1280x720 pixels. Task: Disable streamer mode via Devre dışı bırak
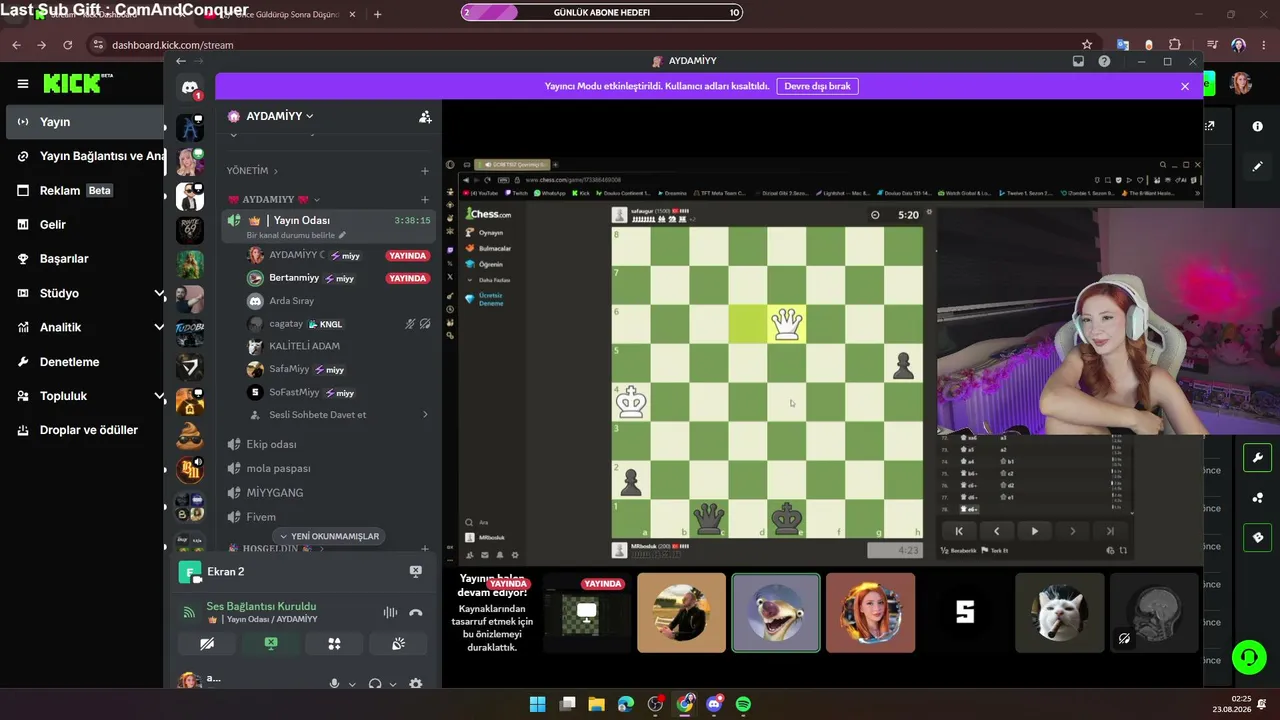click(817, 86)
